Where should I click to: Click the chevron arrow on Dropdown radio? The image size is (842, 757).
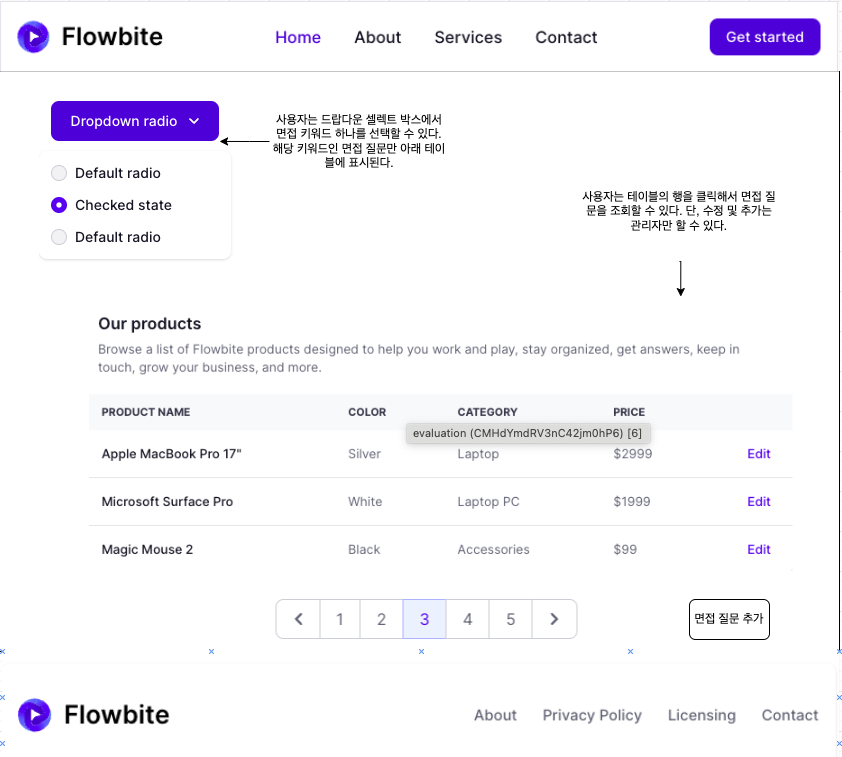[194, 121]
